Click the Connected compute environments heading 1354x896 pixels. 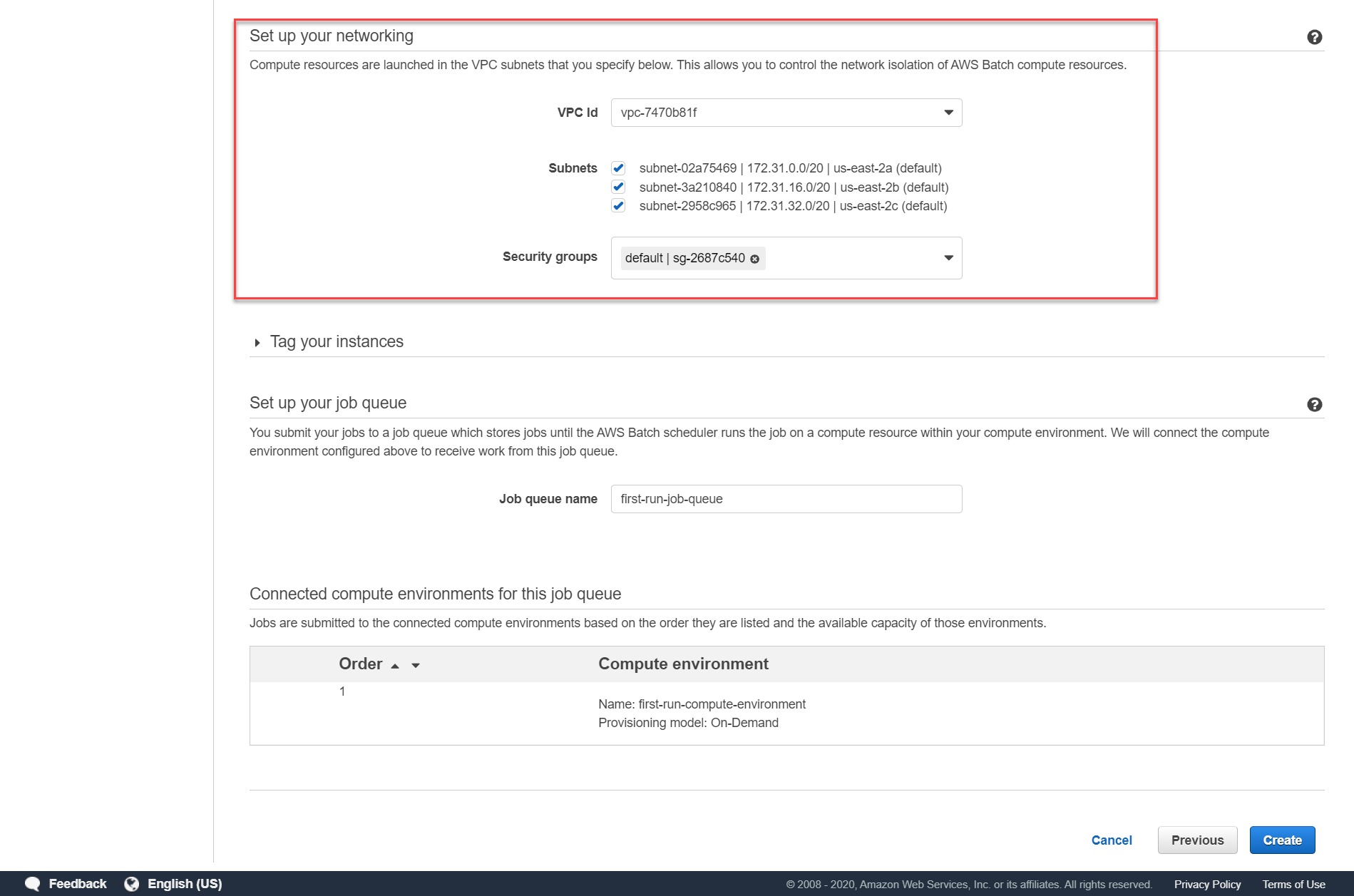pyautogui.click(x=435, y=594)
